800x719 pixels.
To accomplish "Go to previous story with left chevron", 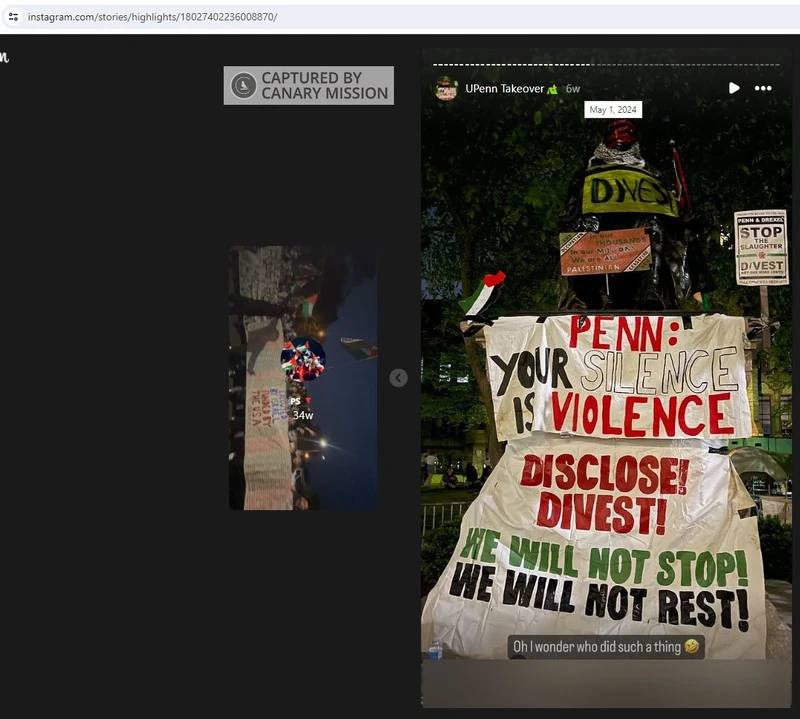I will point(398,378).
